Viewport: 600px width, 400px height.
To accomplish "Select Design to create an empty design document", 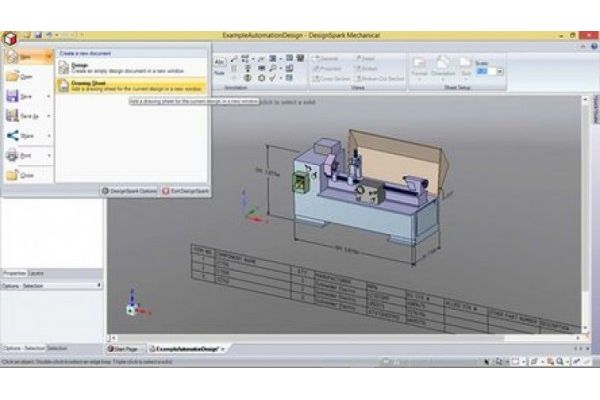I will tap(132, 68).
